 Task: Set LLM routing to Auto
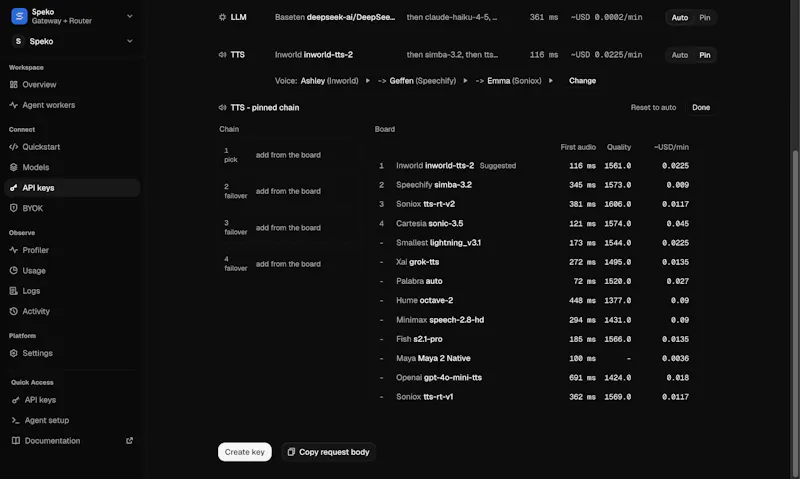click(x=680, y=17)
